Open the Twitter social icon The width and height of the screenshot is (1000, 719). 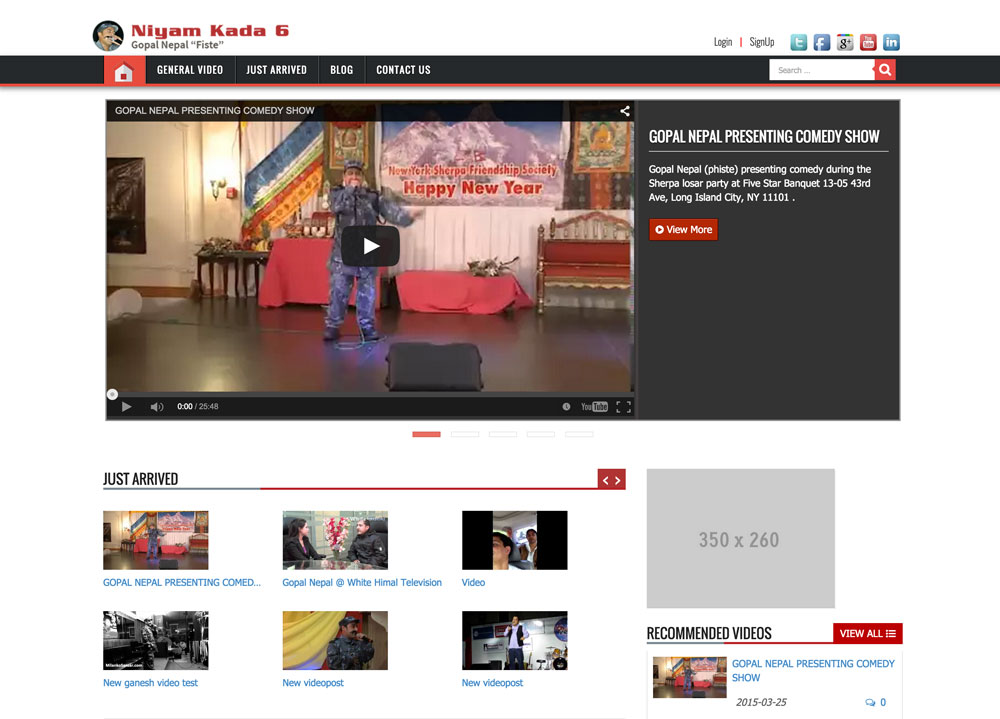798,42
